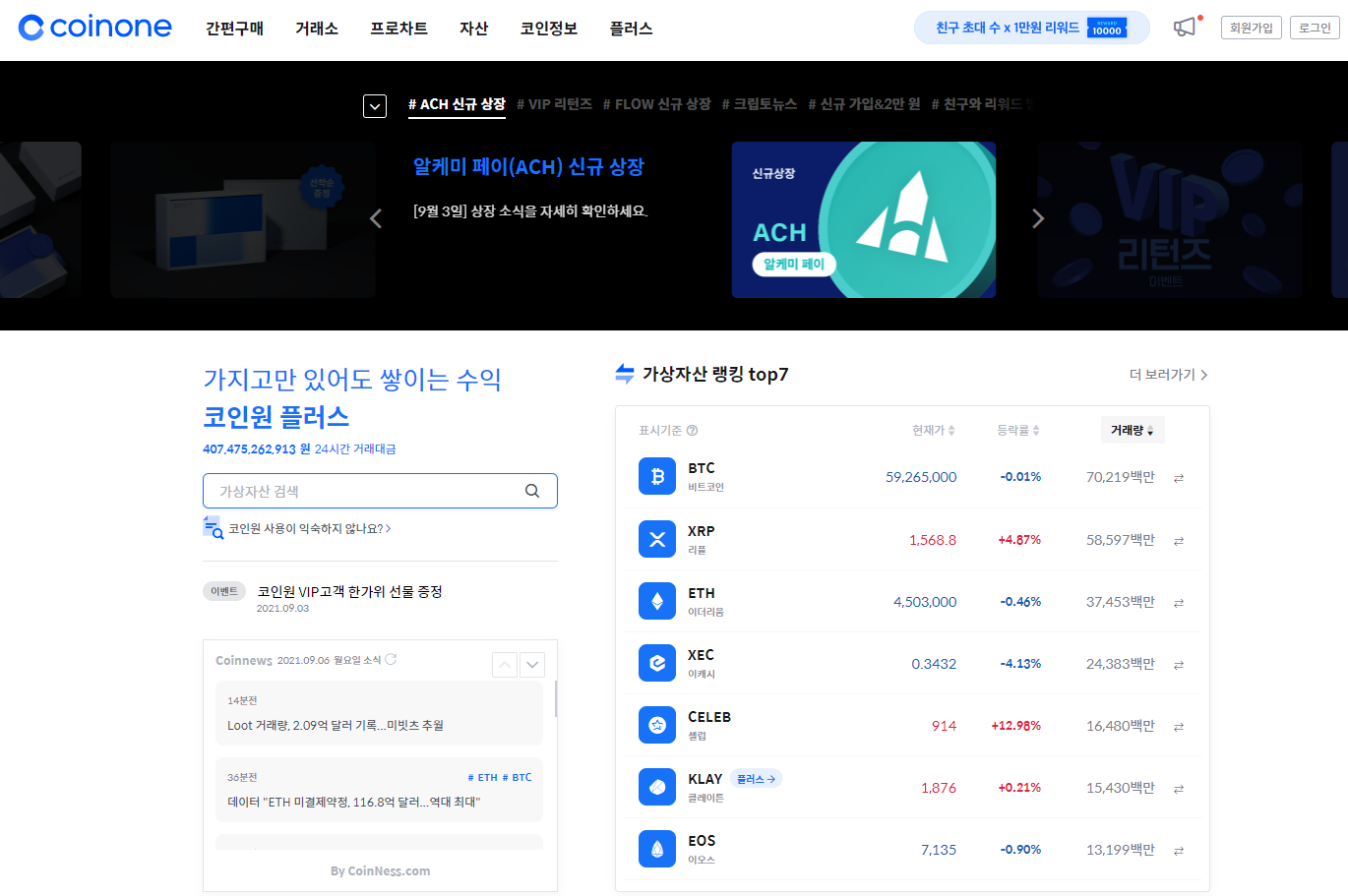Click the swap icon in EOS row

[x=1179, y=851]
